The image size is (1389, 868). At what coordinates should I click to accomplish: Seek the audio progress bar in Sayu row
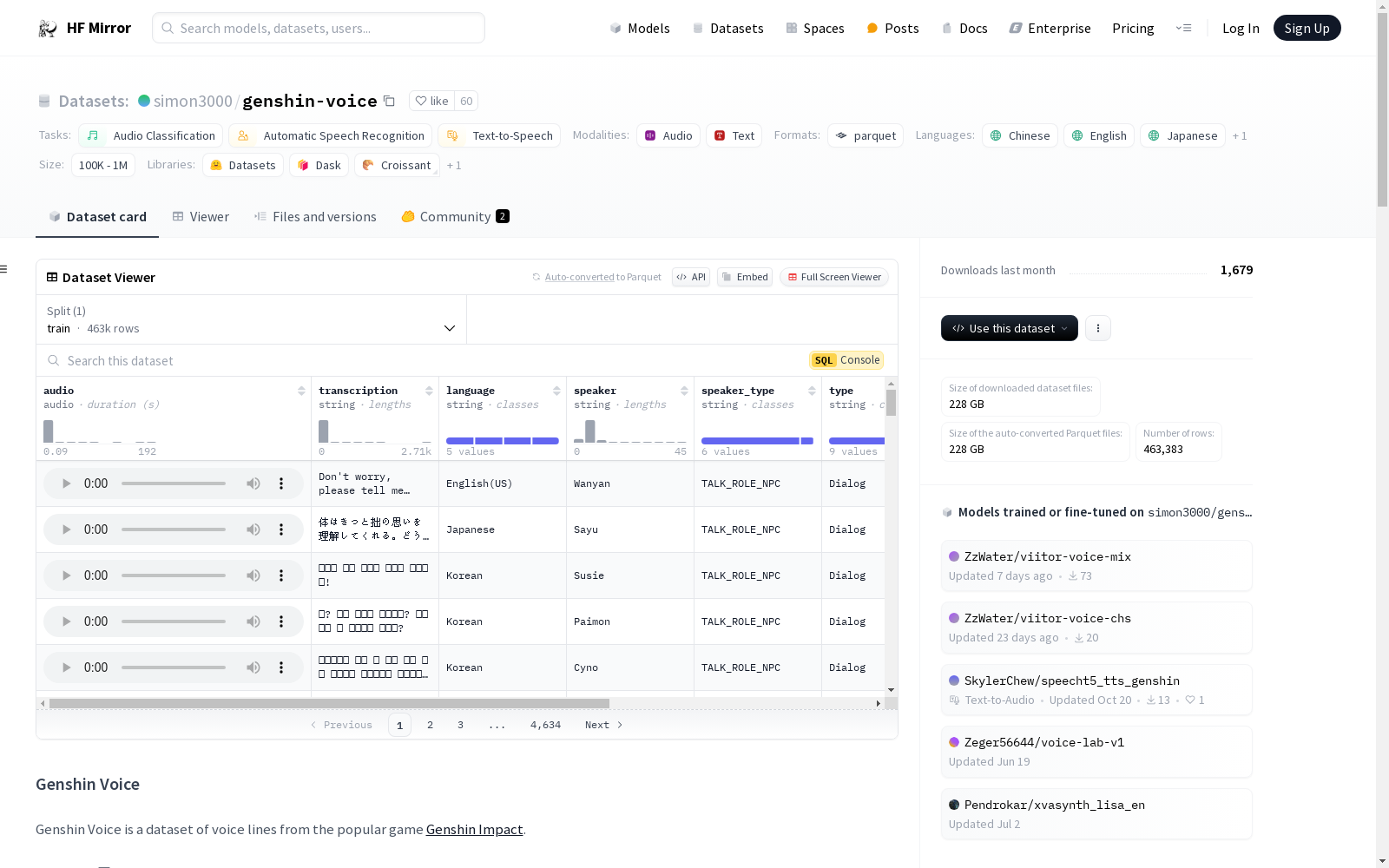pyautogui.click(x=174, y=529)
